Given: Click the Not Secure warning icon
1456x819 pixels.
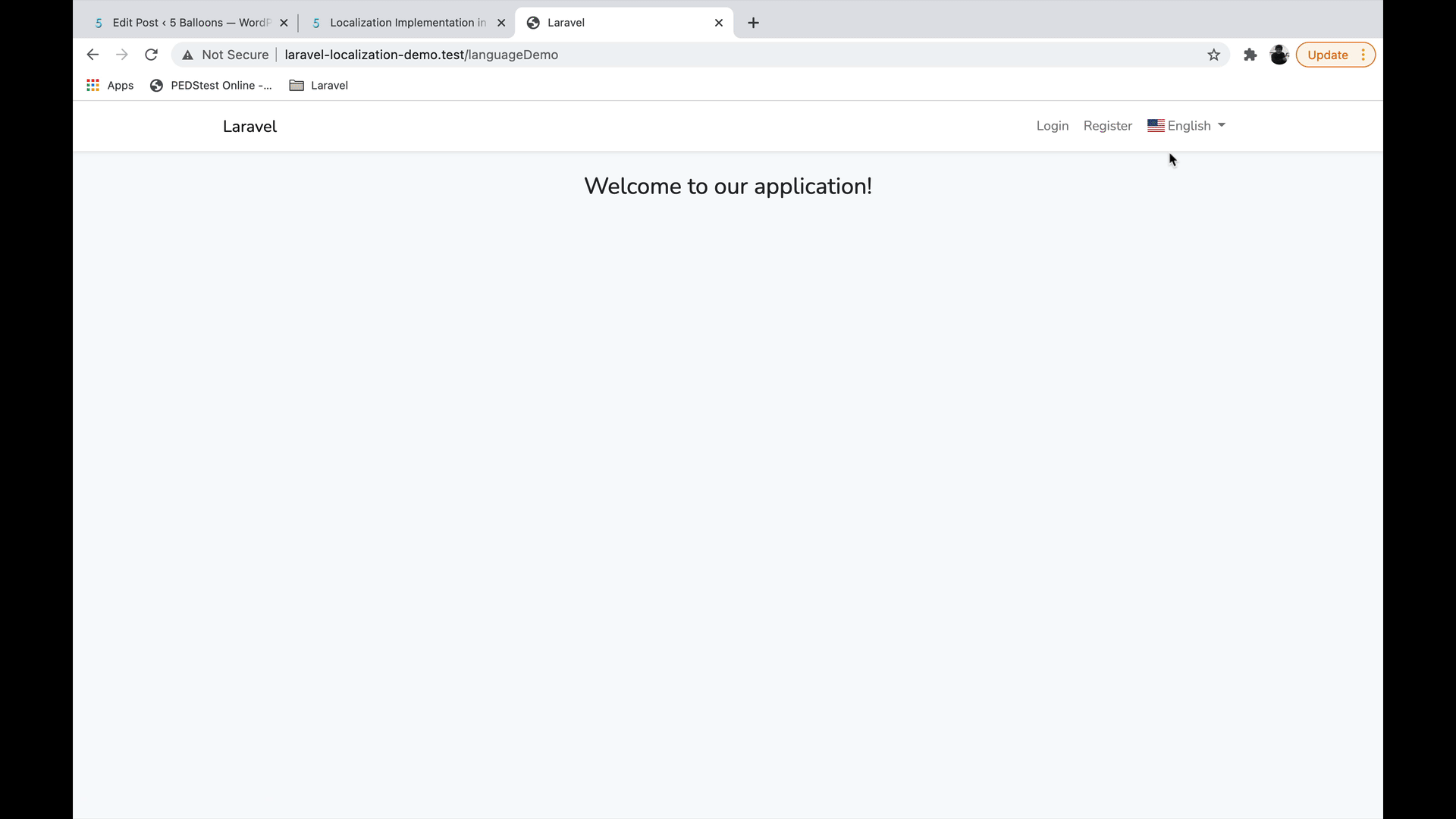Looking at the screenshot, I should pyautogui.click(x=187, y=55).
